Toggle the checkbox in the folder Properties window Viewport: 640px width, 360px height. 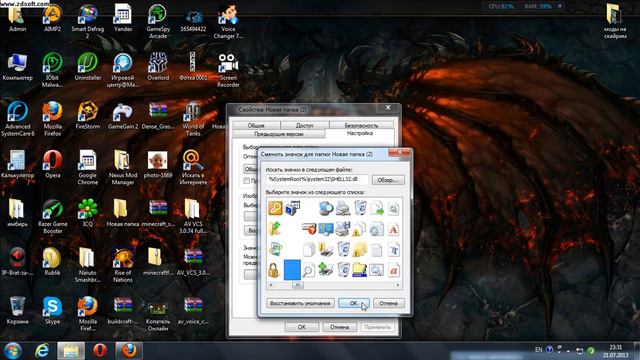[x=246, y=180]
